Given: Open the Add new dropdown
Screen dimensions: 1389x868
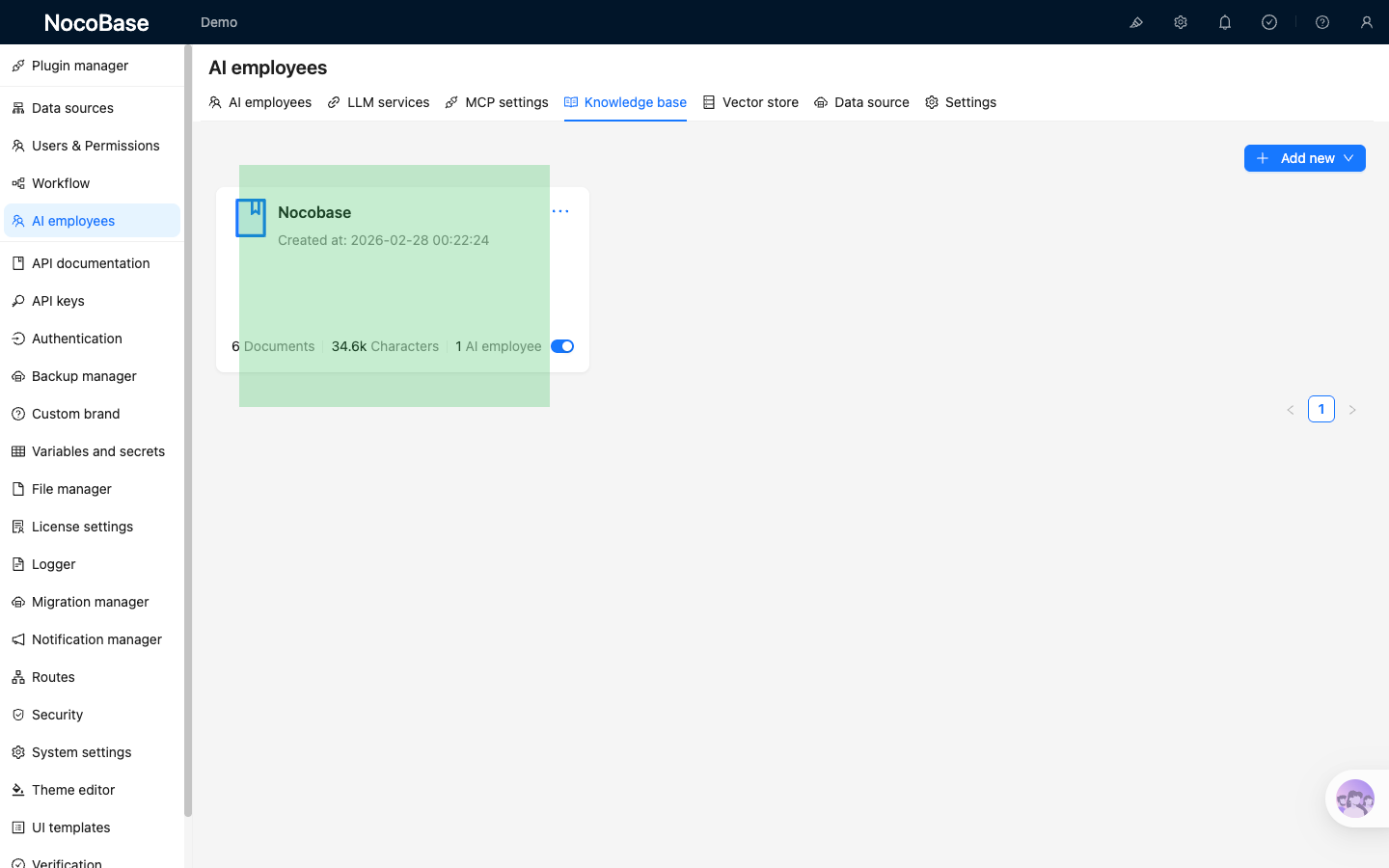Looking at the screenshot, I should pos(1304,158).
